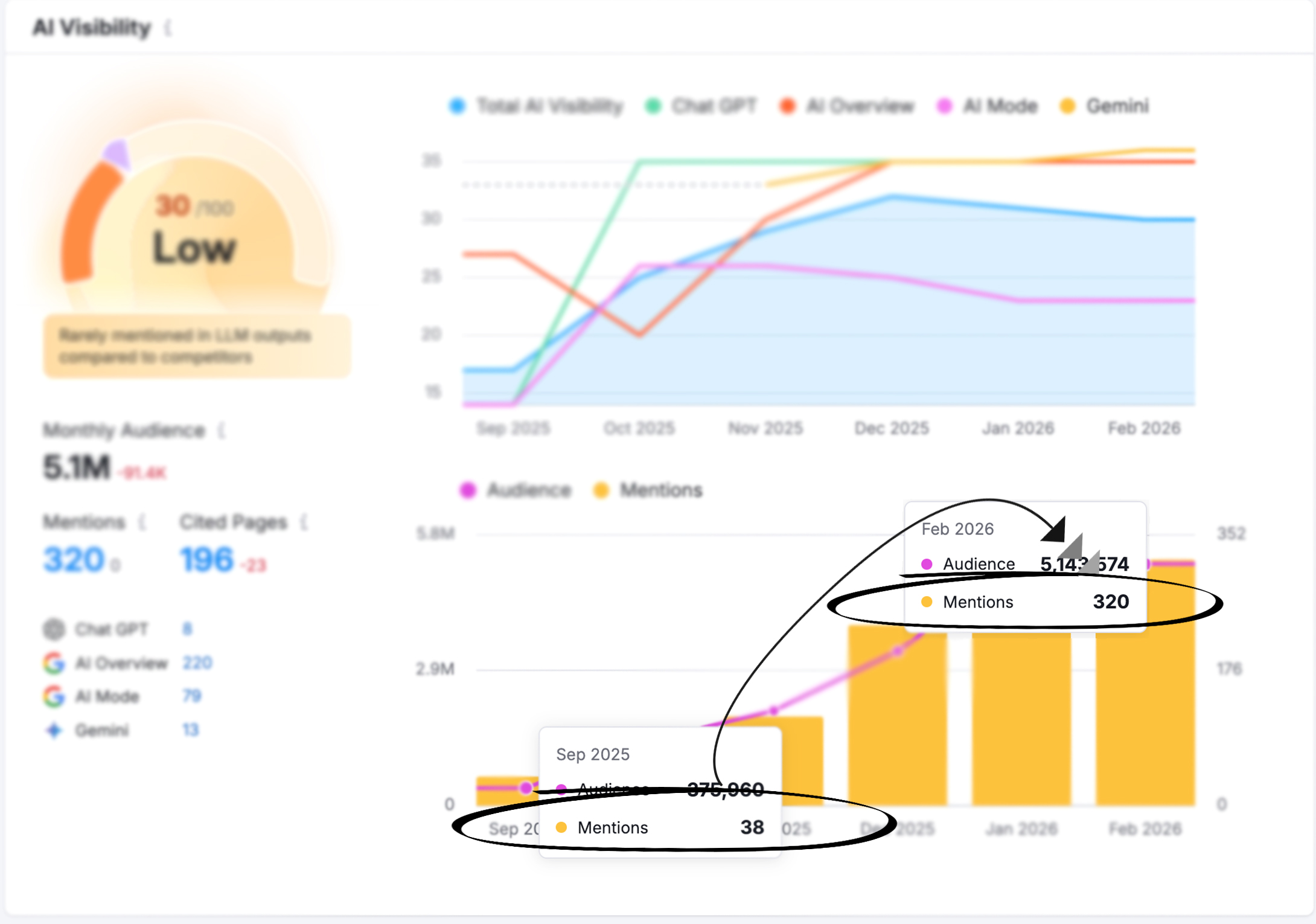This screenshot has height=924, width=1316.
Task: Click the info icon after the AI Visibility title
Action: tap(168, 28)
